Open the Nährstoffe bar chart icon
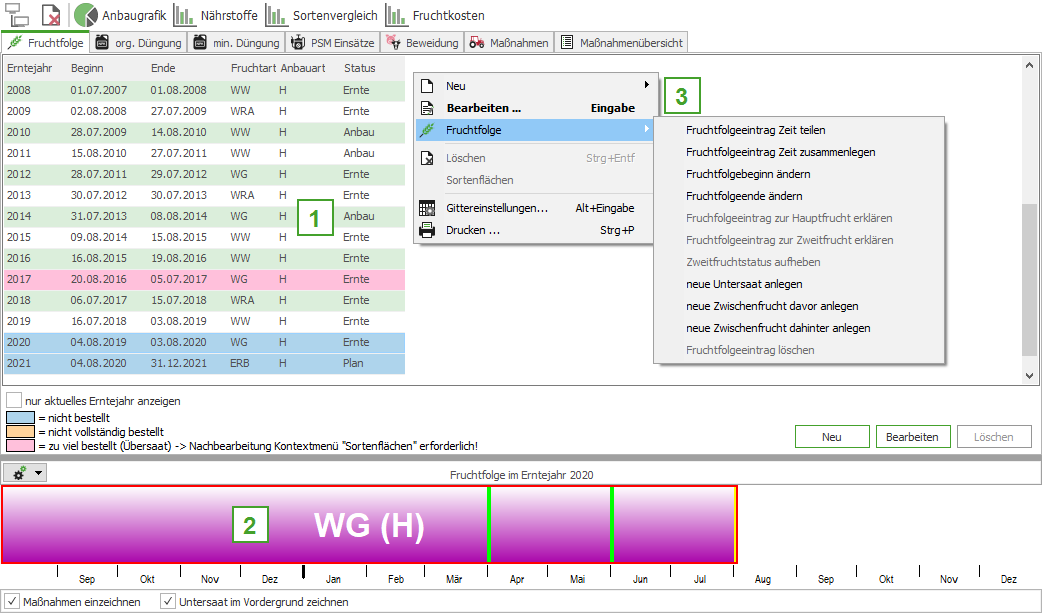 pos(184,15)
